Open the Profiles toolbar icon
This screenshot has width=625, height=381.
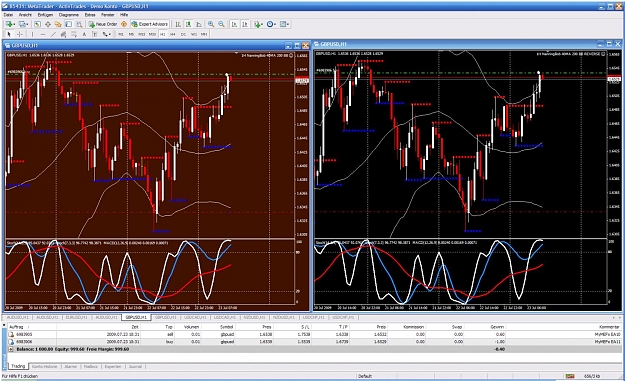[22, 24]
